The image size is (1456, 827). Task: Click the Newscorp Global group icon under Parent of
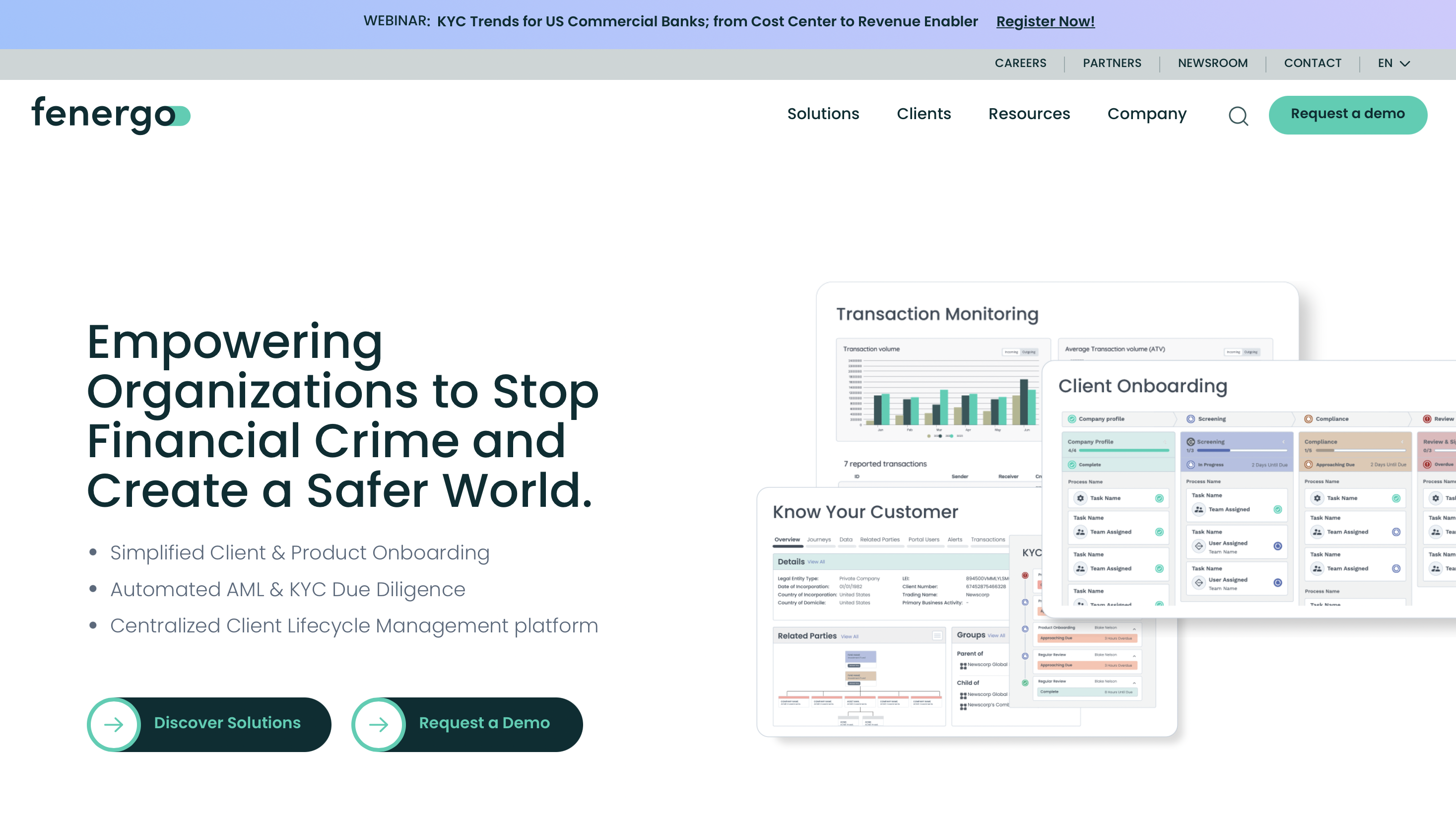click(964, 667)
